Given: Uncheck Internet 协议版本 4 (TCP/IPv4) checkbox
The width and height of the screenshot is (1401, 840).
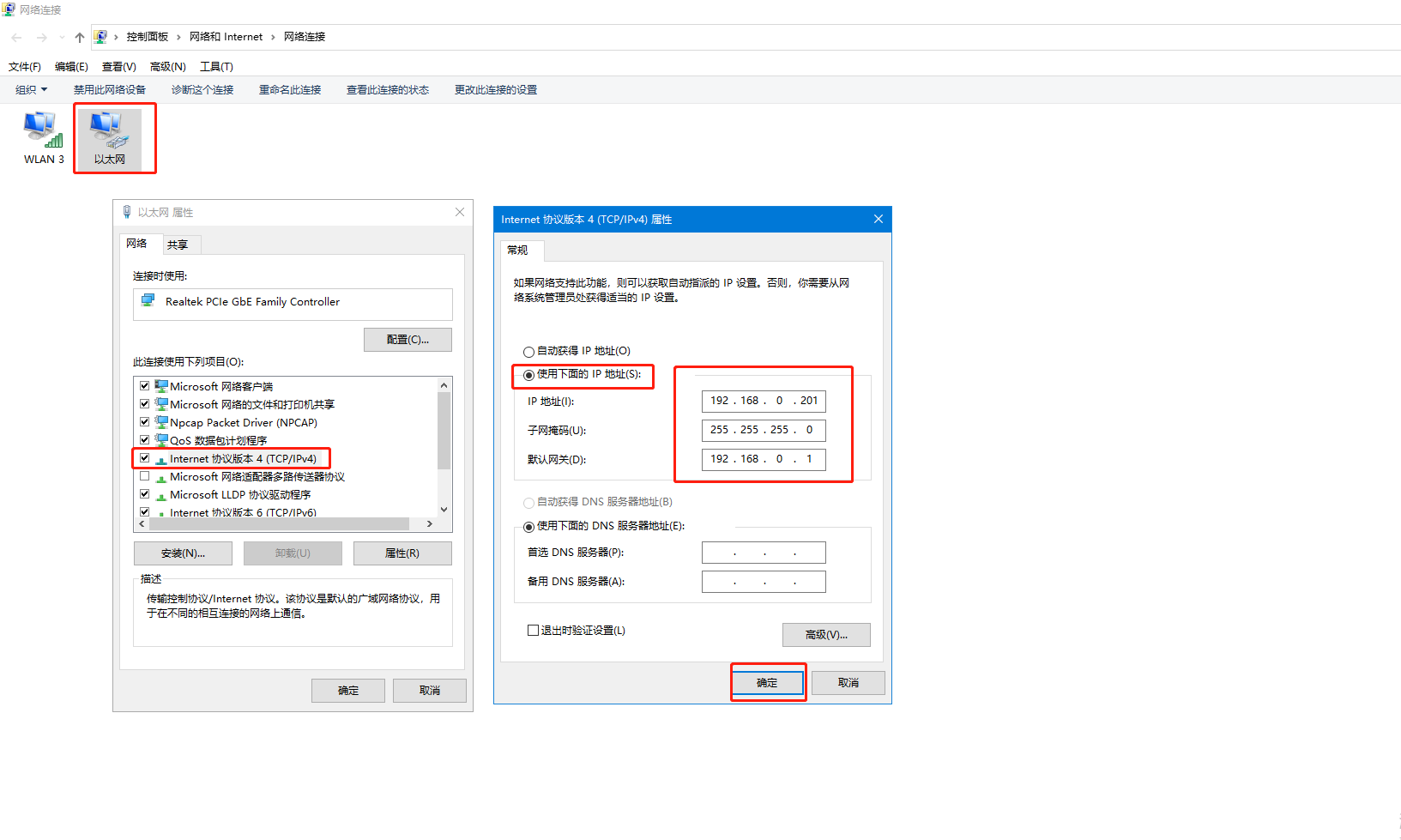Looking at the screenshot, I should pyautogui.click(x=145, y=458).
